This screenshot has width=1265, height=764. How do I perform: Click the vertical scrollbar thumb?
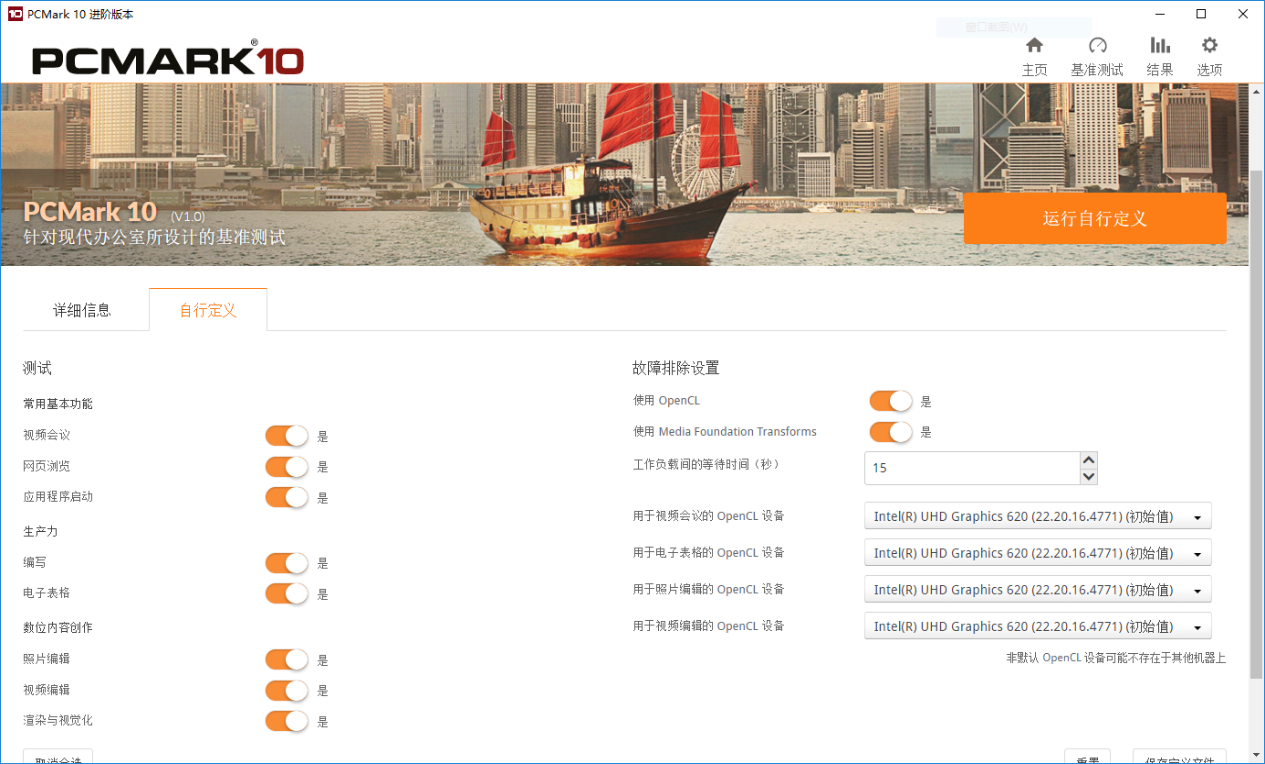pyautogui.click(x=1257, y=425)
